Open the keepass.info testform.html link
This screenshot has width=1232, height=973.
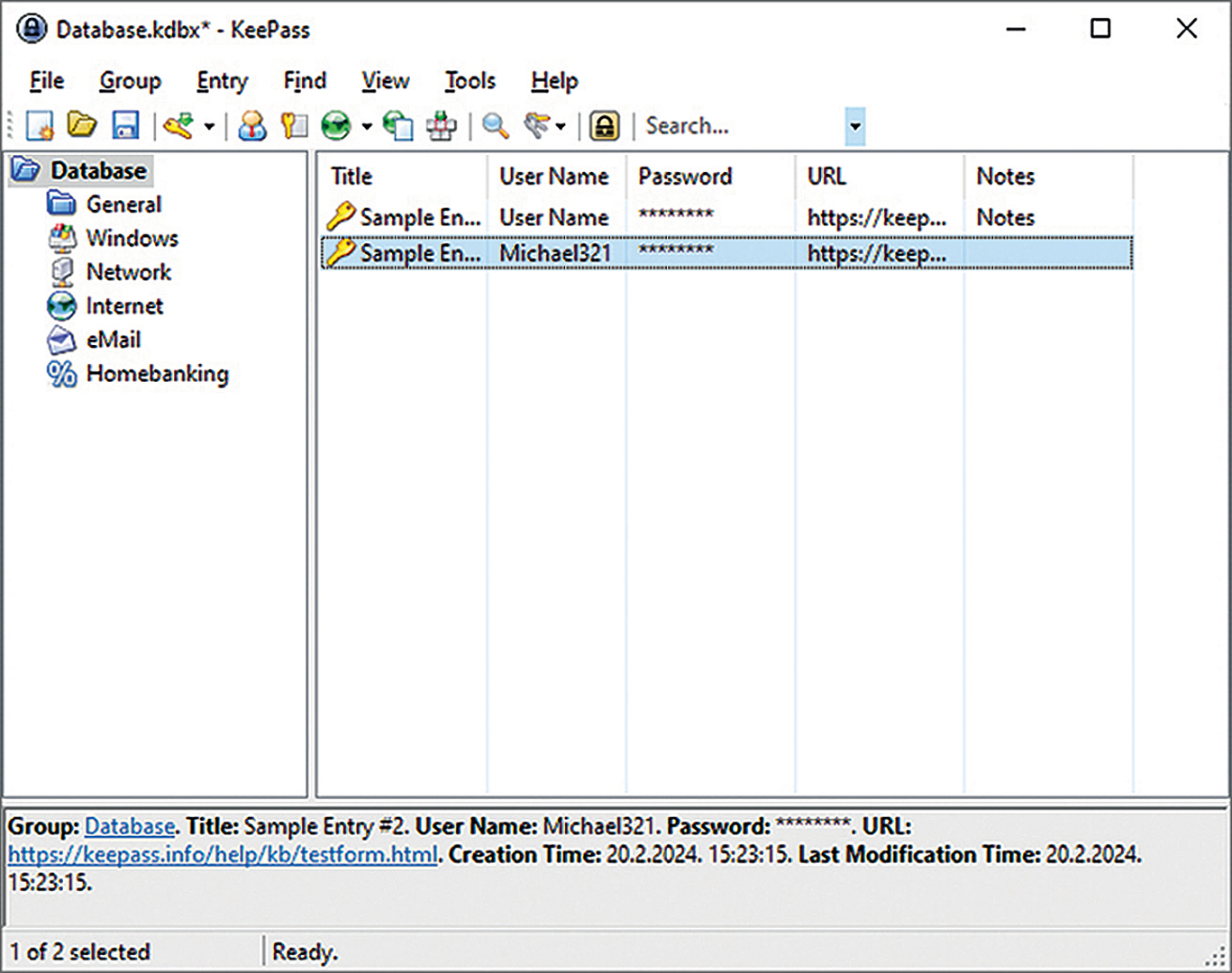click(x=224, y=854)
